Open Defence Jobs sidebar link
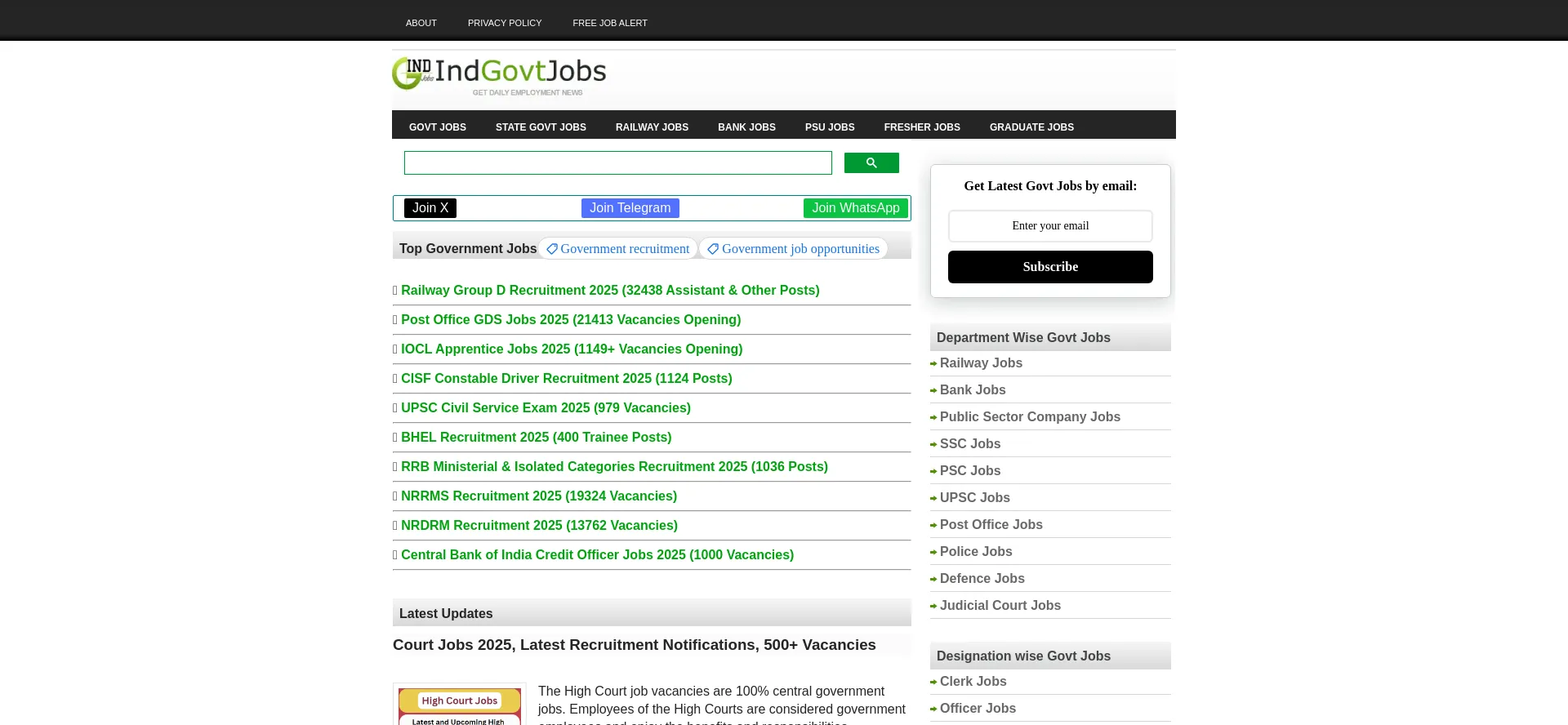 [982, 578]
